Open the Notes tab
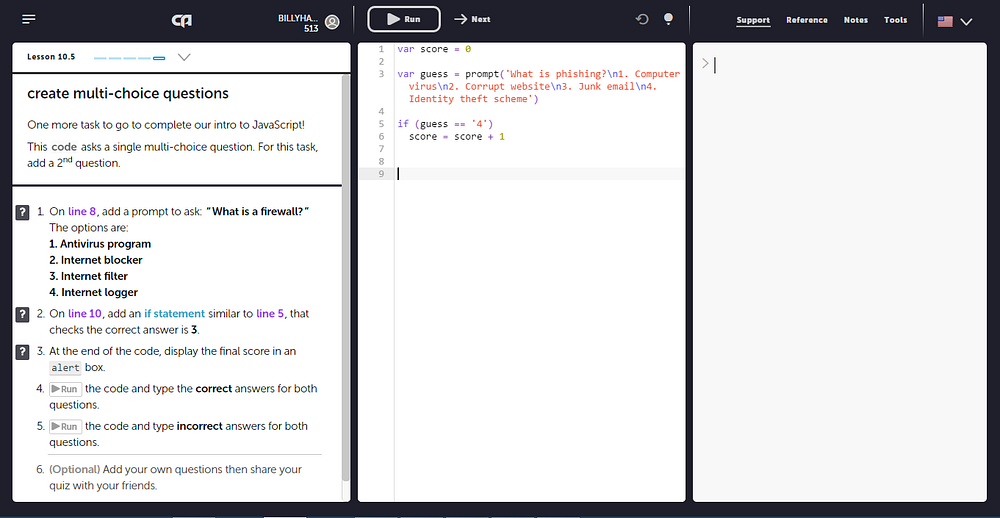The width and height of the screenshot is (1000, 518). (x=856, y=20)
